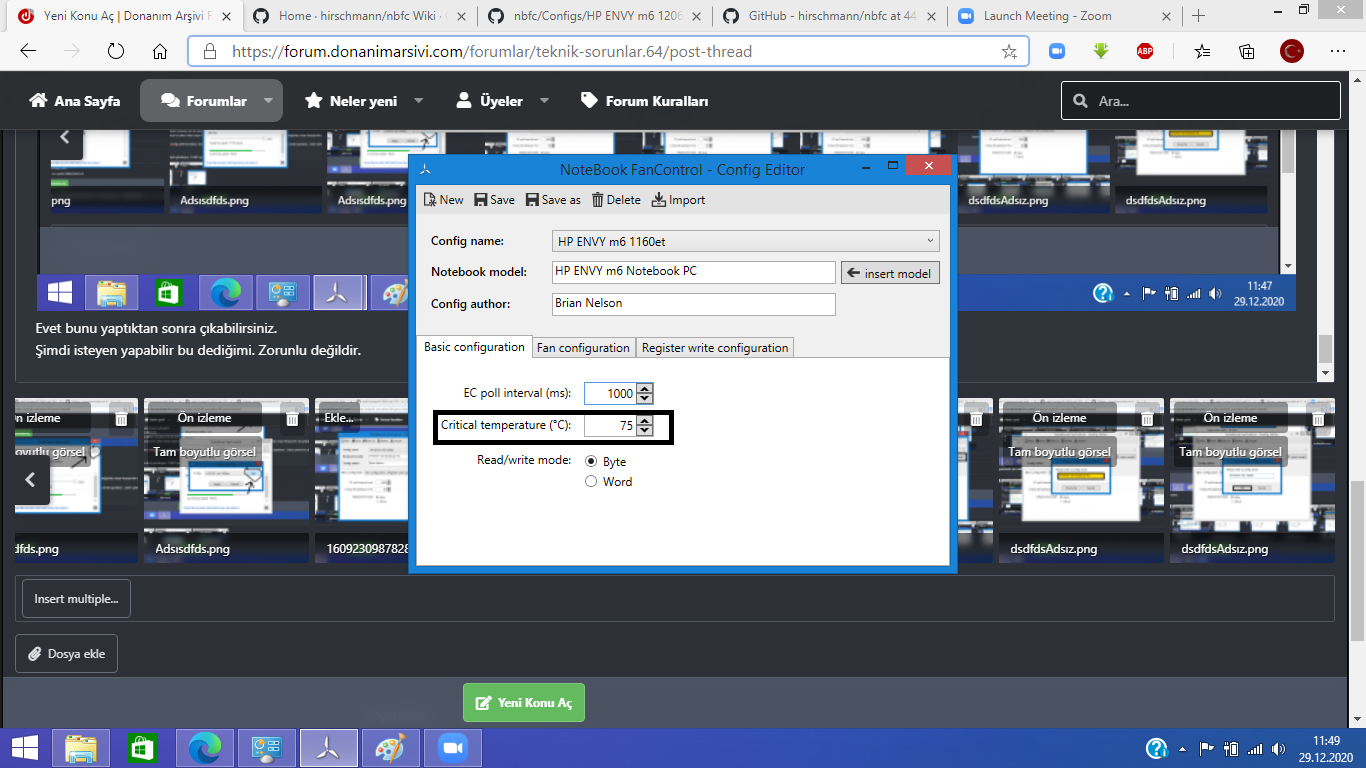Click the Notebook model text field
Viewport: 1366px width, 768px height.
pyautogui.click(x=693, y=272)
